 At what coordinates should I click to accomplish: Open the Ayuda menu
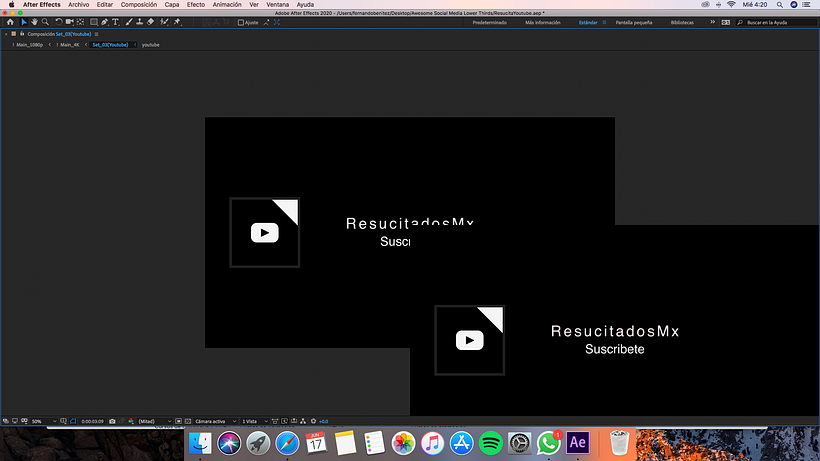(305, 5)
